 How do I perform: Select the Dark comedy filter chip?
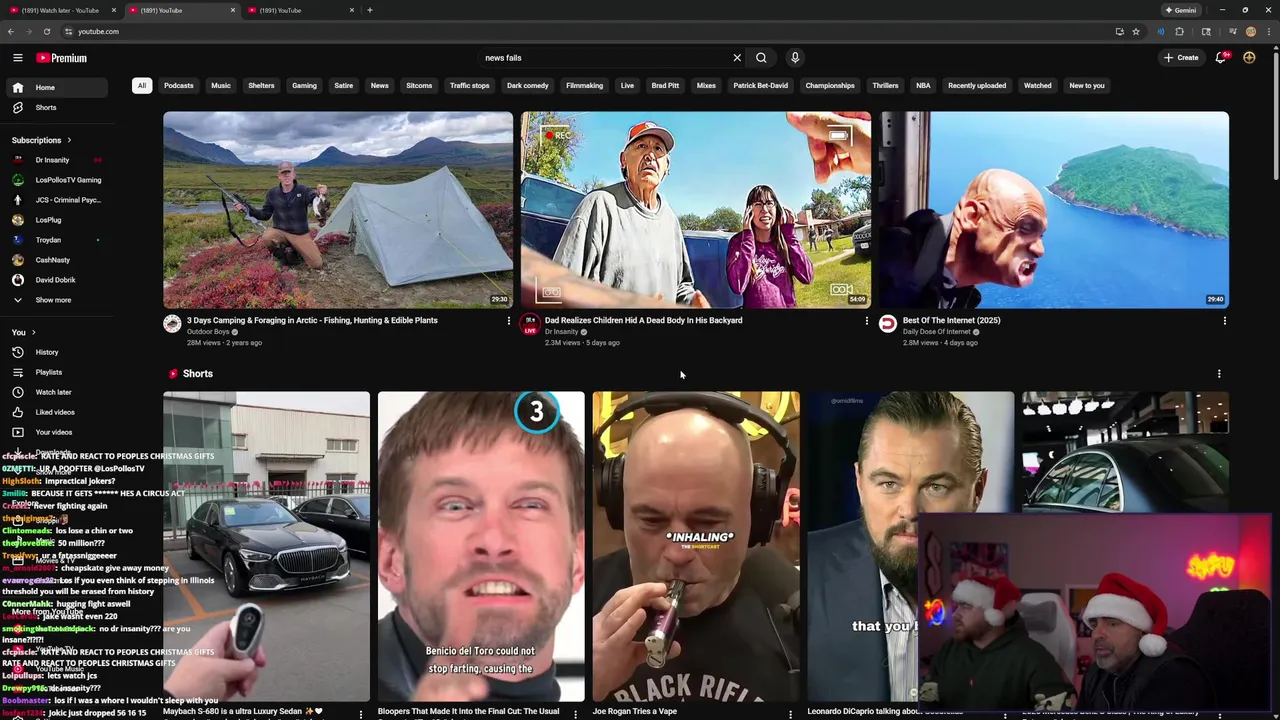528,85
